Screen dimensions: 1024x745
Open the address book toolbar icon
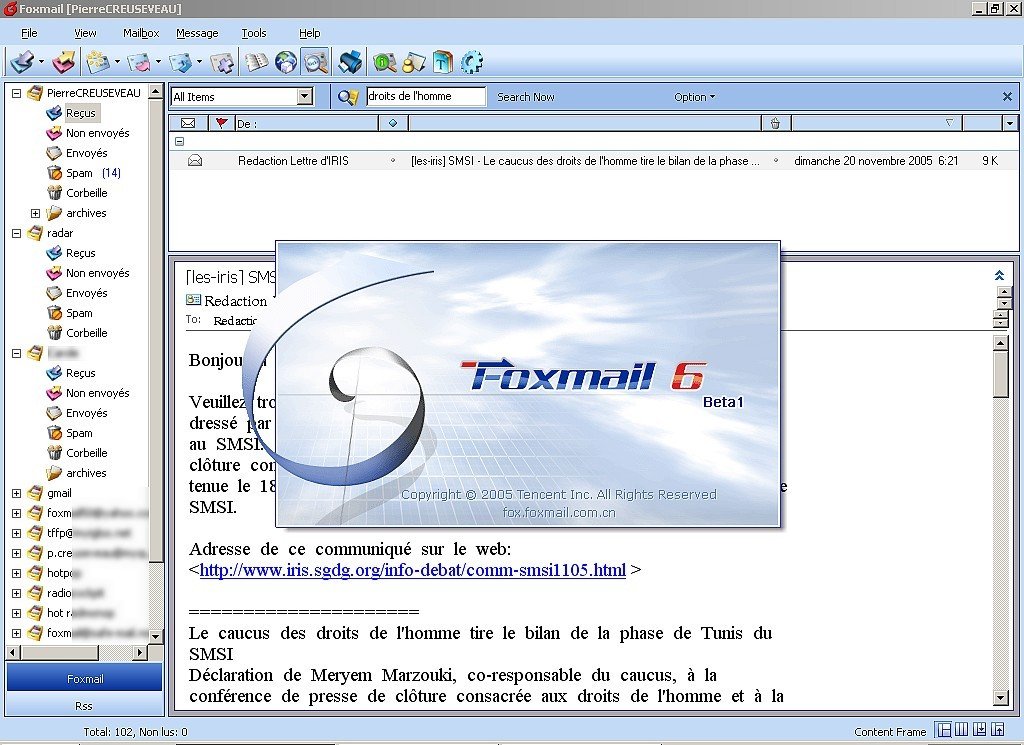258,62
